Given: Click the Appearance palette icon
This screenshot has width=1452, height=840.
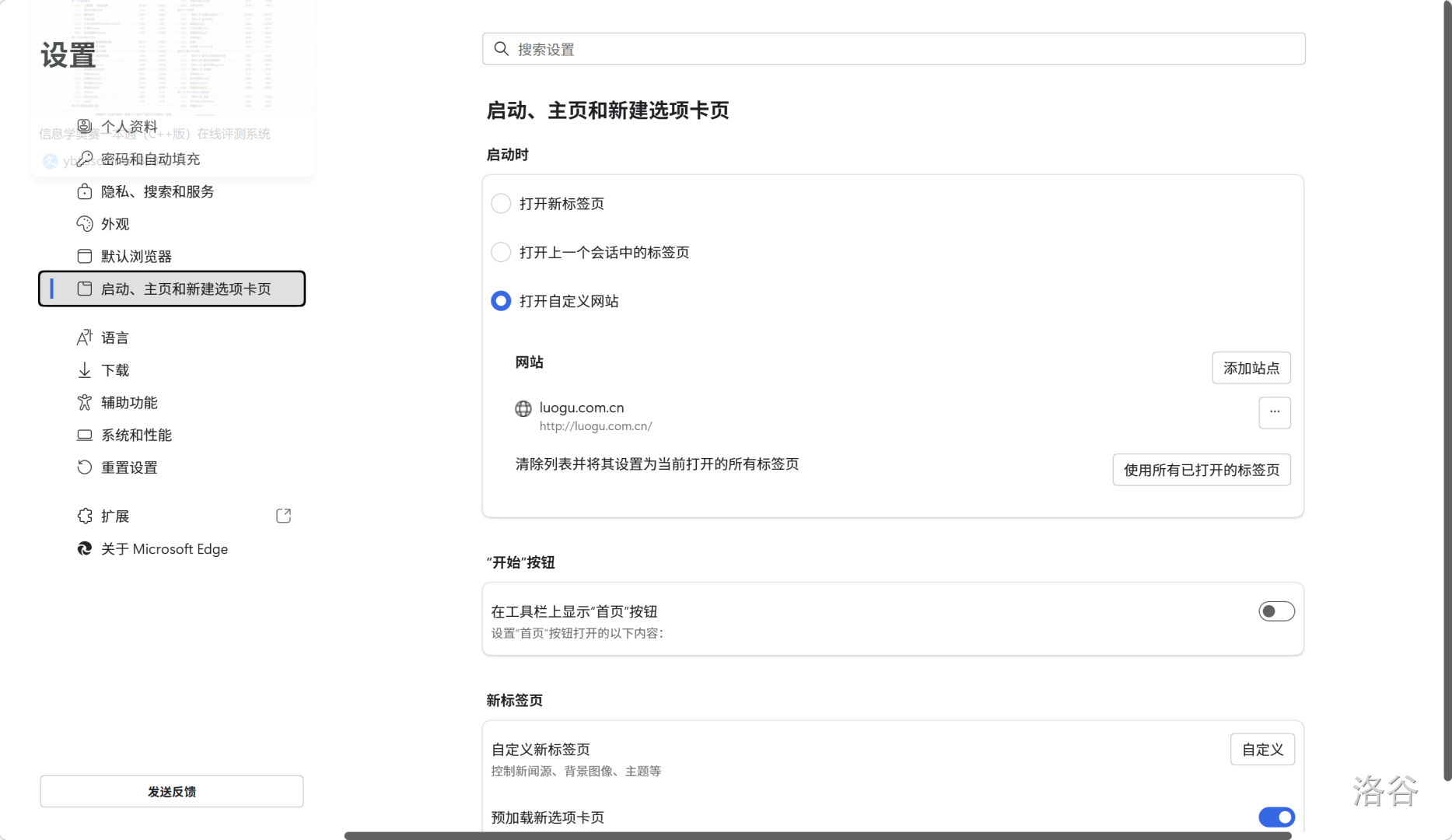Looking at the screenshot, I should (x=85, y=224).
